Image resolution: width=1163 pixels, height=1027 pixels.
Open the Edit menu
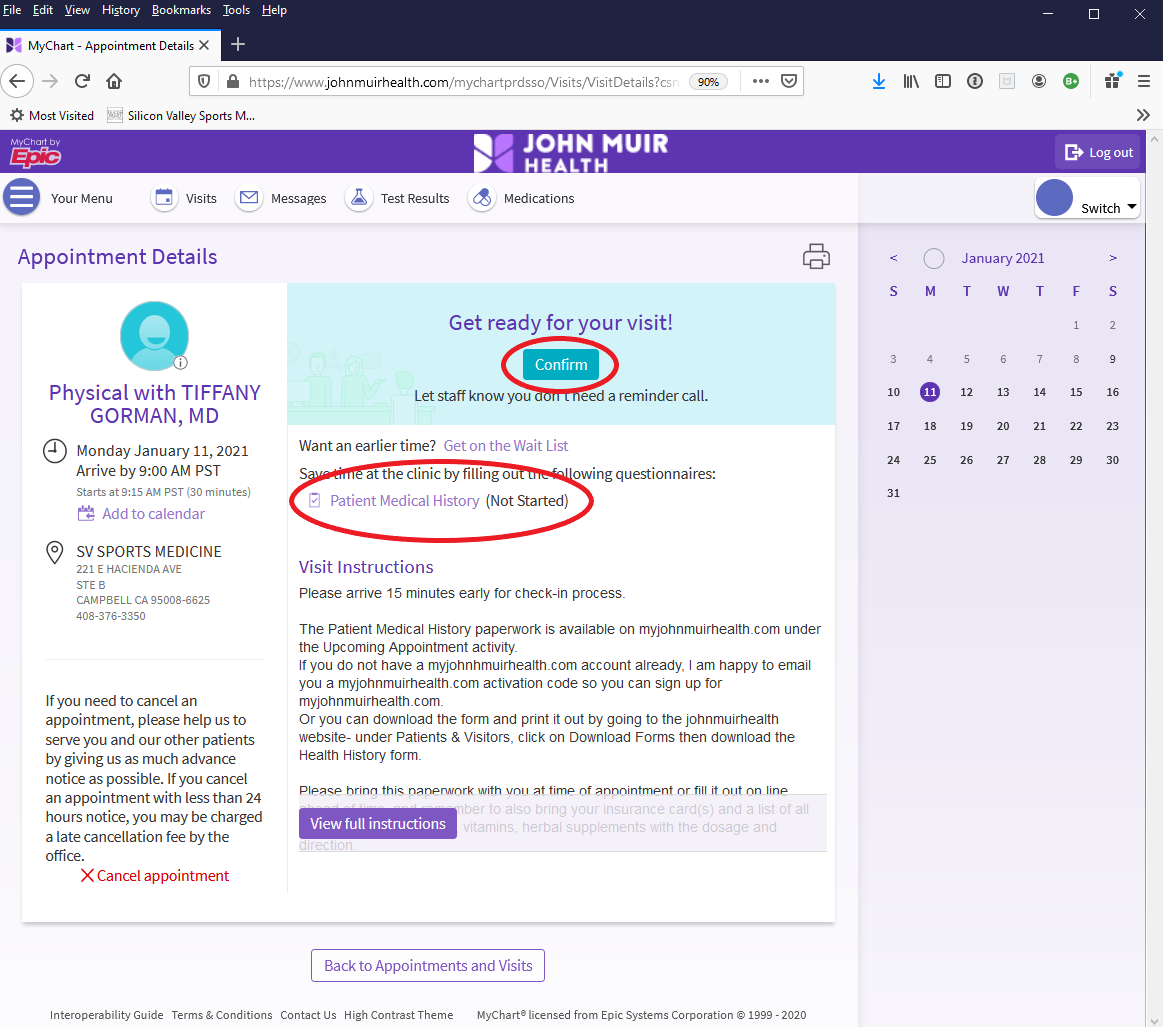point(42,10)
